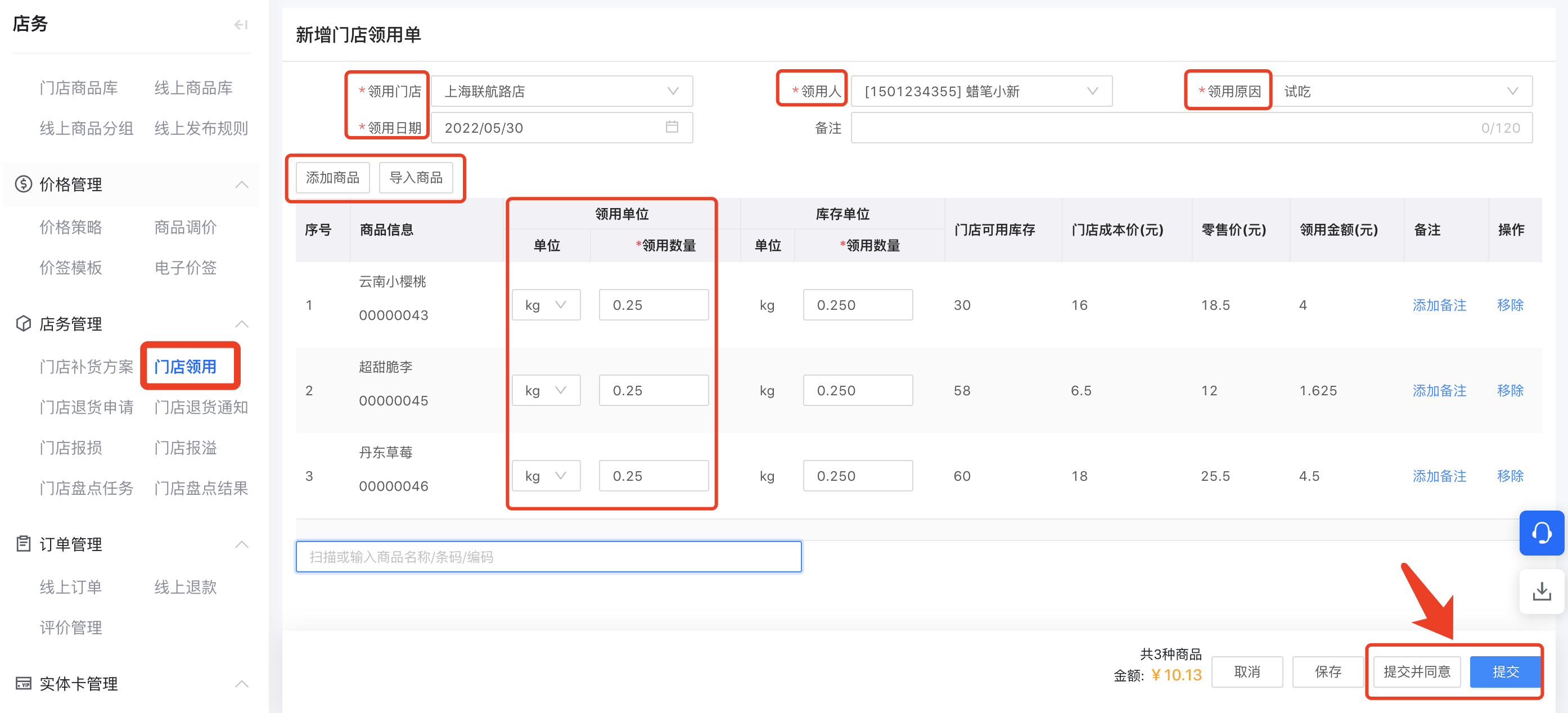Open the 领用人 dropdown
The width and height of the screenshot is (1568, 713).
981,91
